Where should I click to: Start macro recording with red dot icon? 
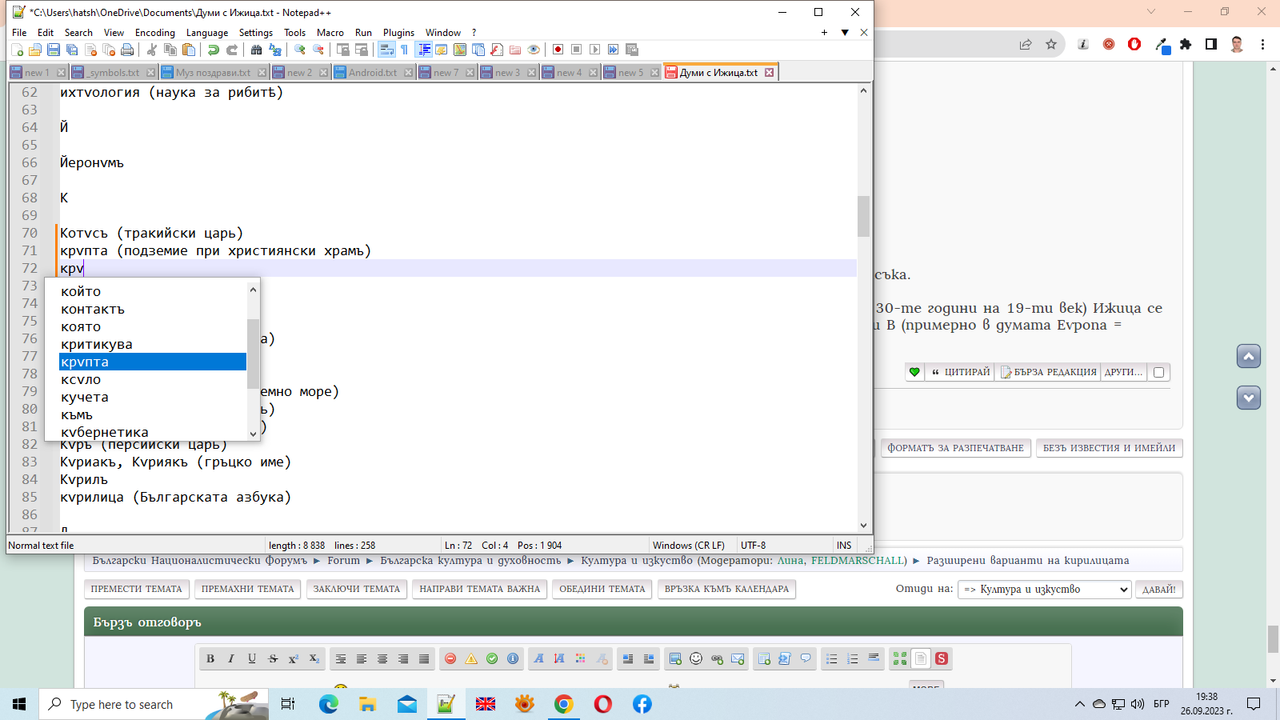(557, 50)
